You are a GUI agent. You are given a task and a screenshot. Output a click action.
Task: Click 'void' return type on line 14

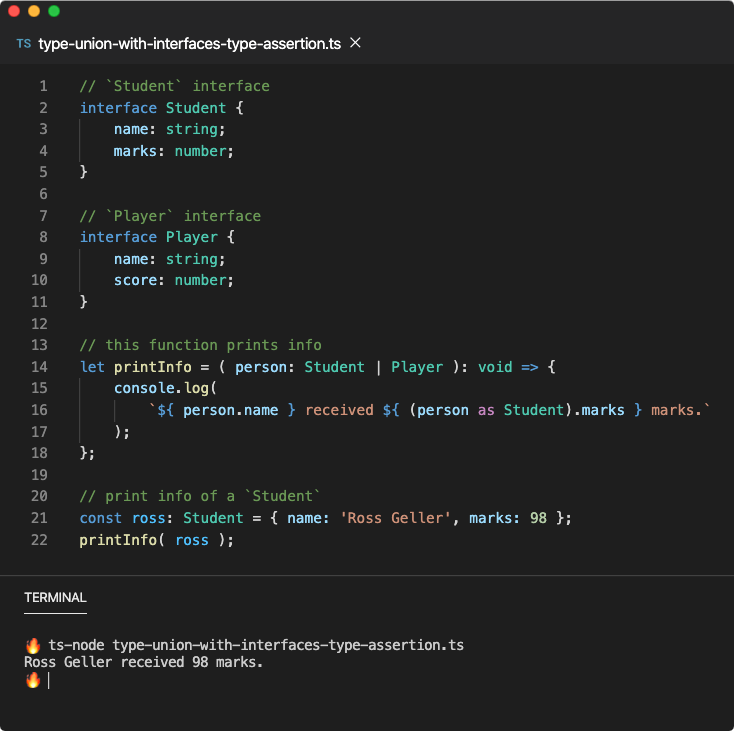(x=495, y=366)
